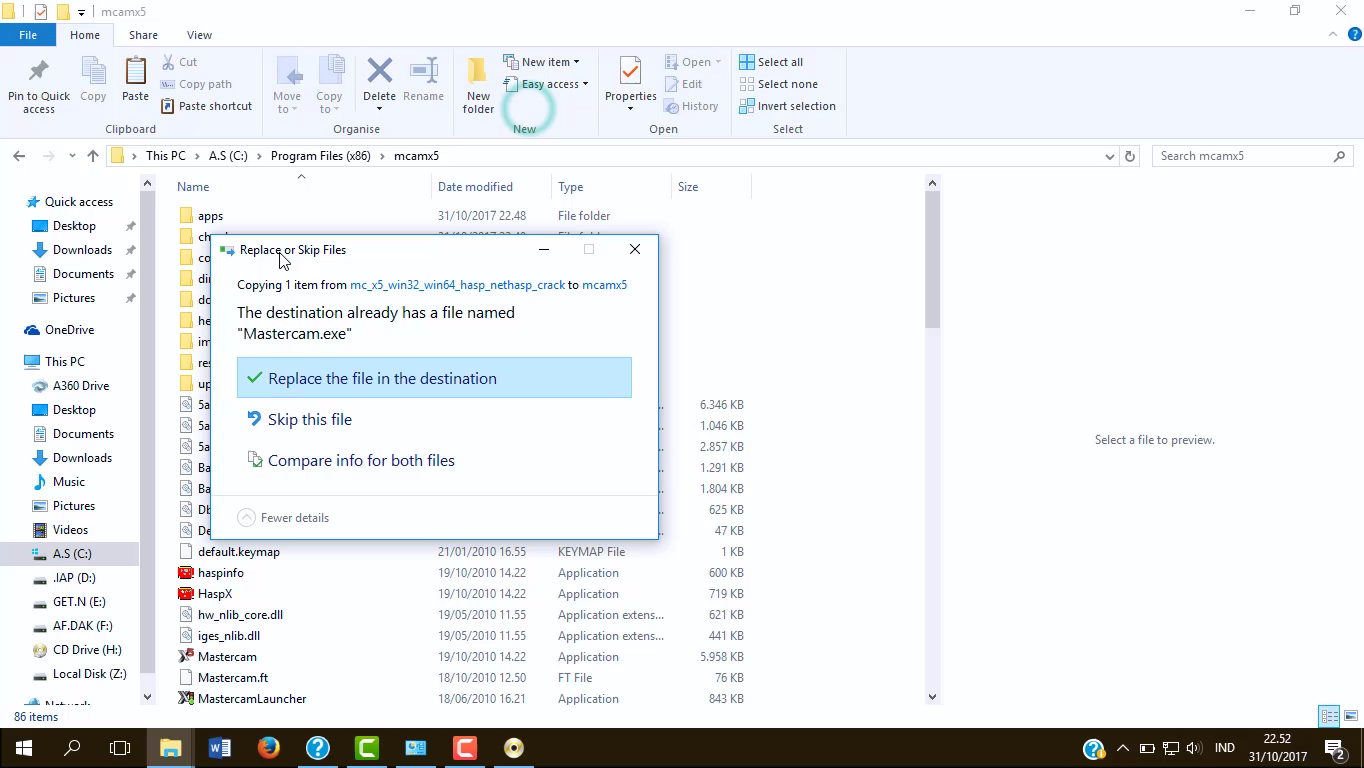
Task: Click Invert selection in the ribbon
Action: [x=787, y=106]
